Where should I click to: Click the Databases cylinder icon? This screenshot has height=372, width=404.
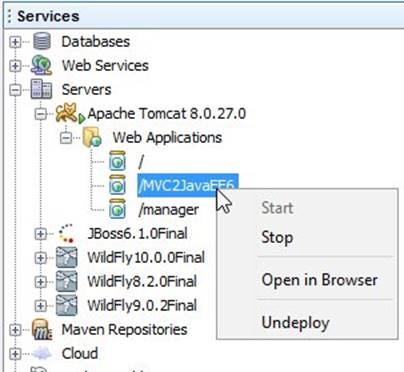(42, 41)
